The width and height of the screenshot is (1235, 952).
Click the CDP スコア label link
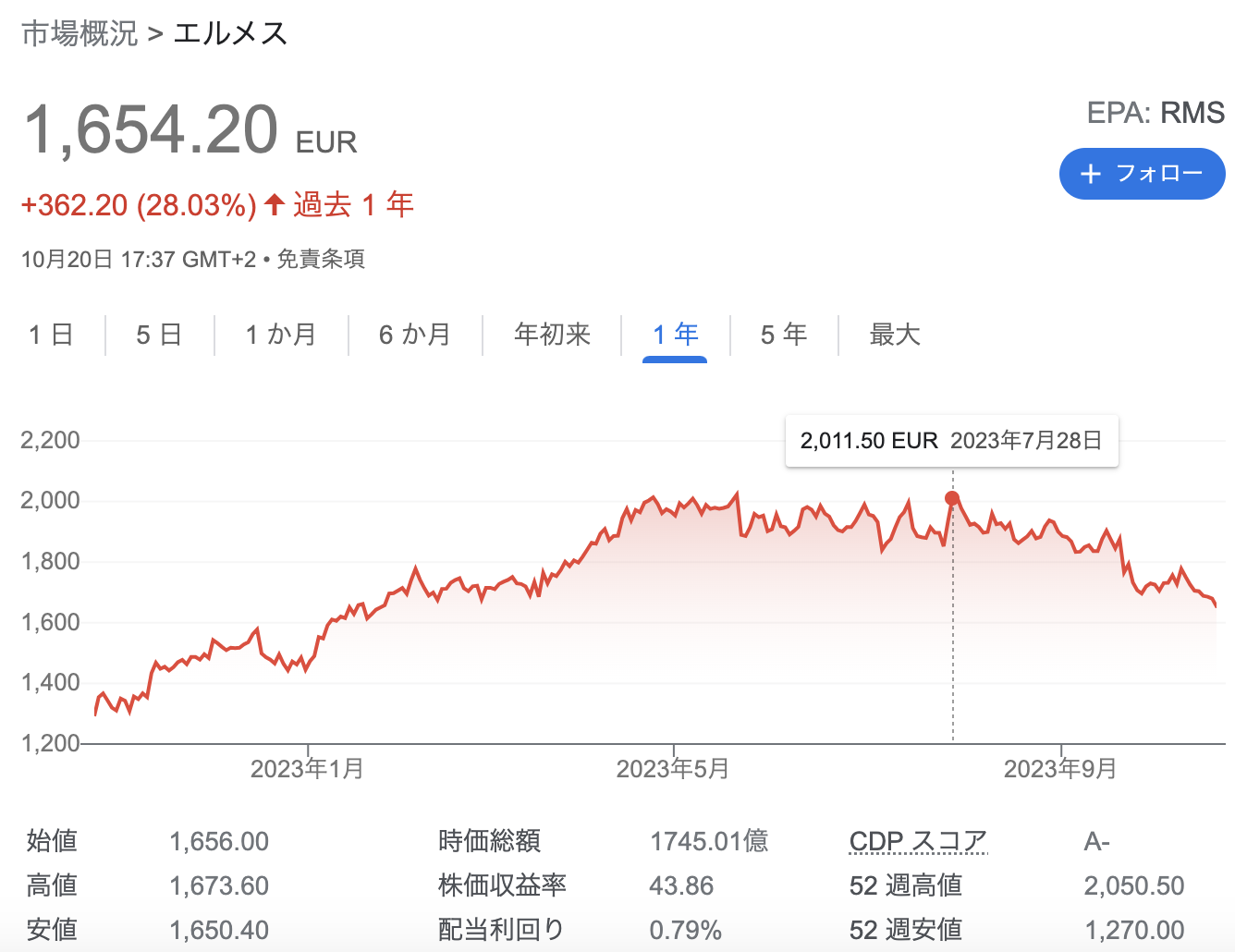(918, 841)
